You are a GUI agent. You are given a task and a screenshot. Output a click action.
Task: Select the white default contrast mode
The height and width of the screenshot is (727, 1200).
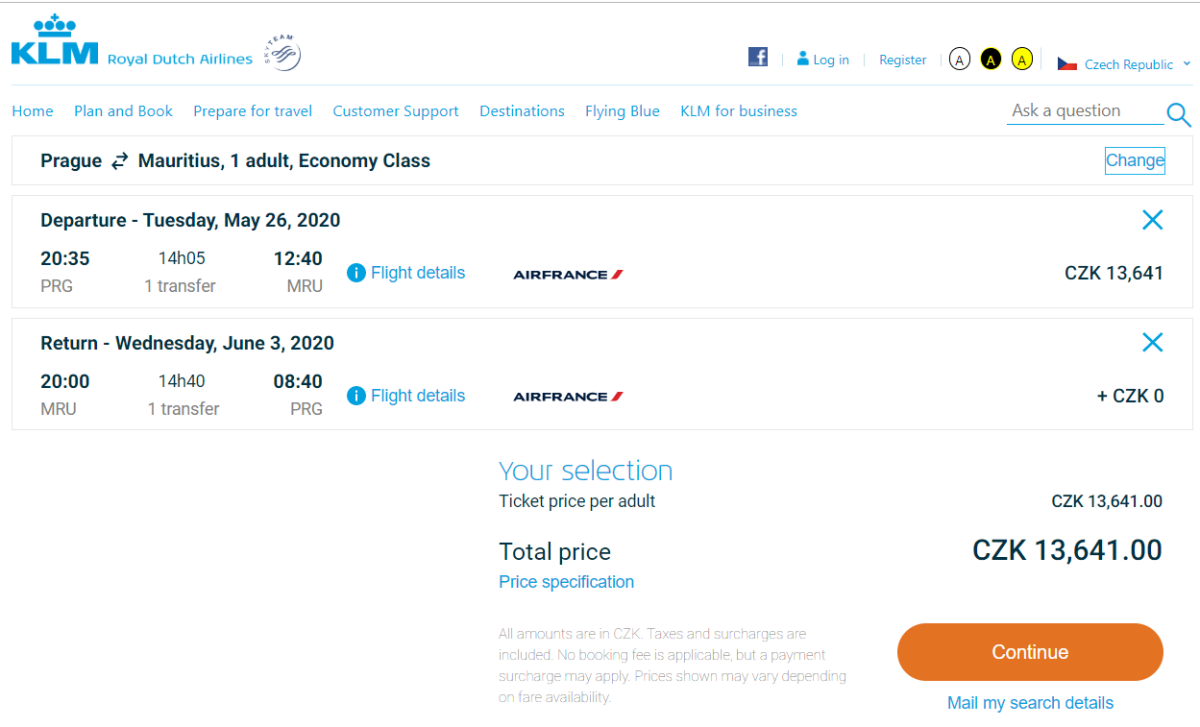[x=959, y=59]
